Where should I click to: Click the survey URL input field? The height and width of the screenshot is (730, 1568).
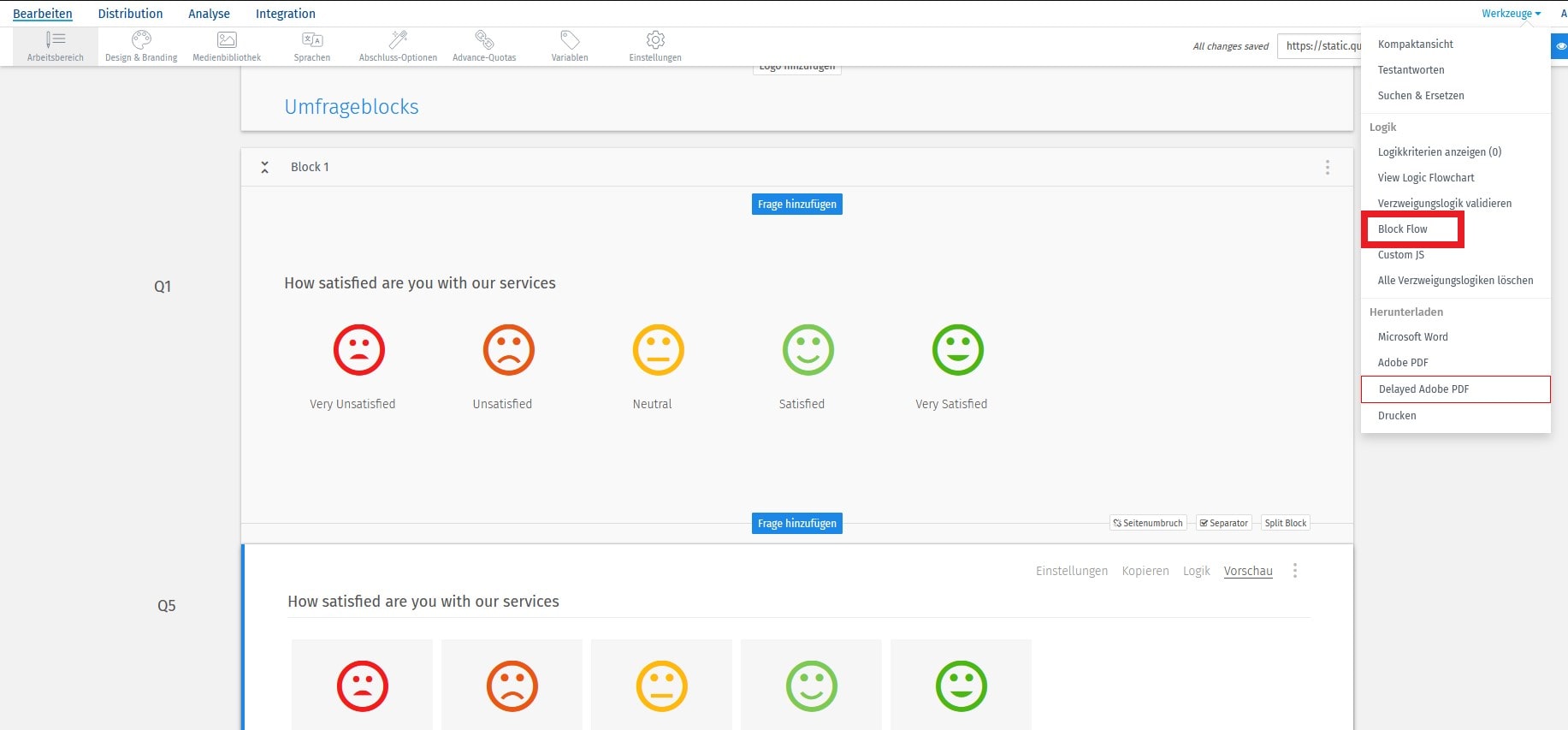pyautogui.click(x=1319, y=46)
